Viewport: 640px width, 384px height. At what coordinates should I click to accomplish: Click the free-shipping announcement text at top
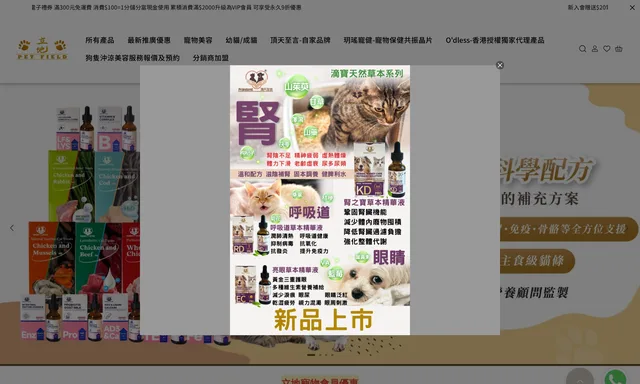point(167,7)
